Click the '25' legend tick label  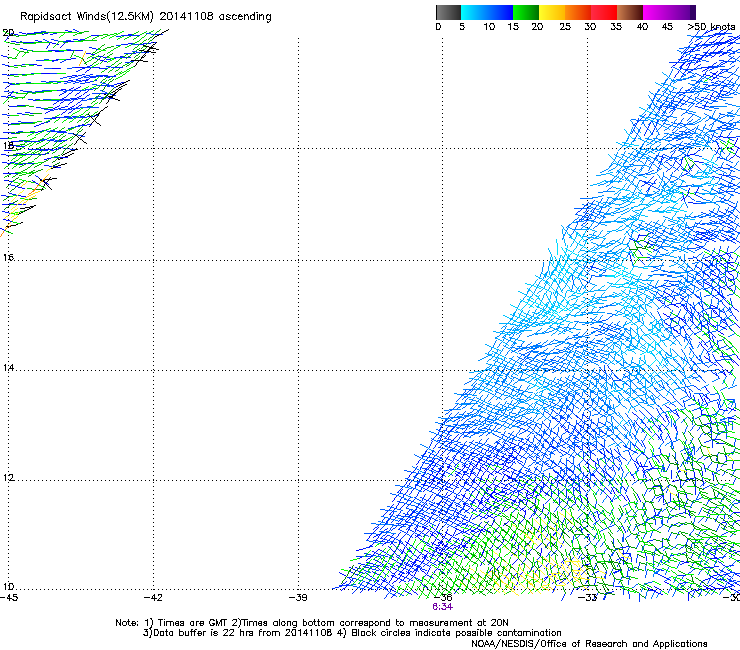tap(564, 27)
